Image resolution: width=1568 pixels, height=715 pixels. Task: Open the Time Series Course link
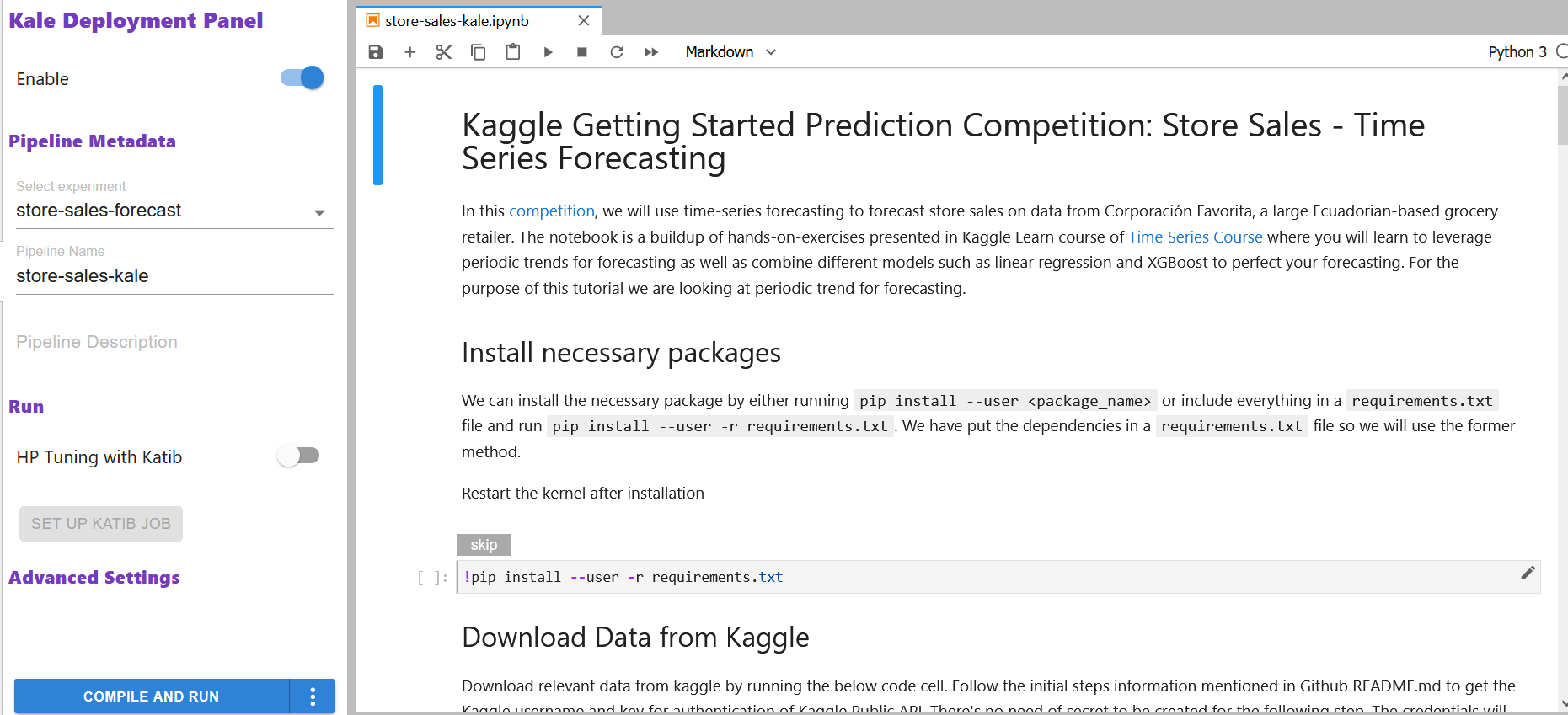point(1195,237)
